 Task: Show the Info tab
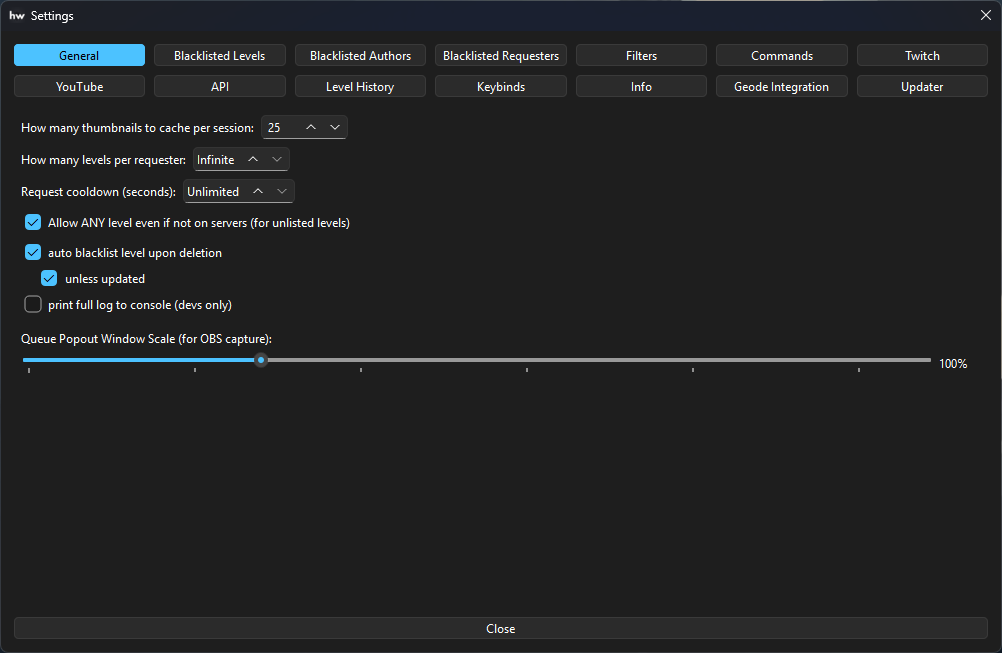coord(642,86)
